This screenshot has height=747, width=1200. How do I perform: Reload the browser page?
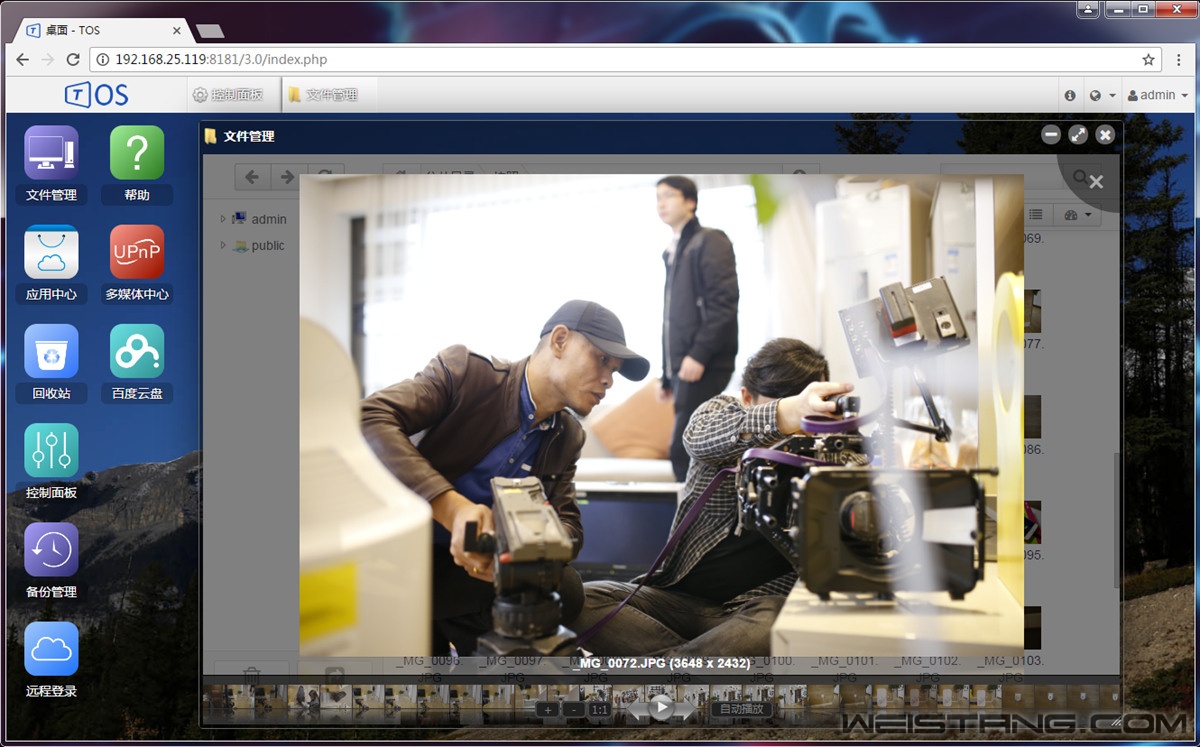pyautogui.click(x=73, y=60)
